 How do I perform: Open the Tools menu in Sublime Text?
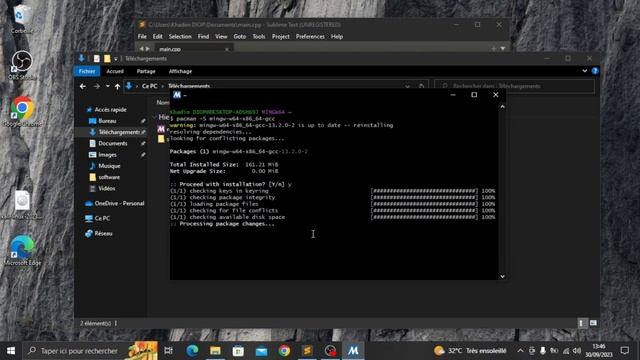point(259,37)
